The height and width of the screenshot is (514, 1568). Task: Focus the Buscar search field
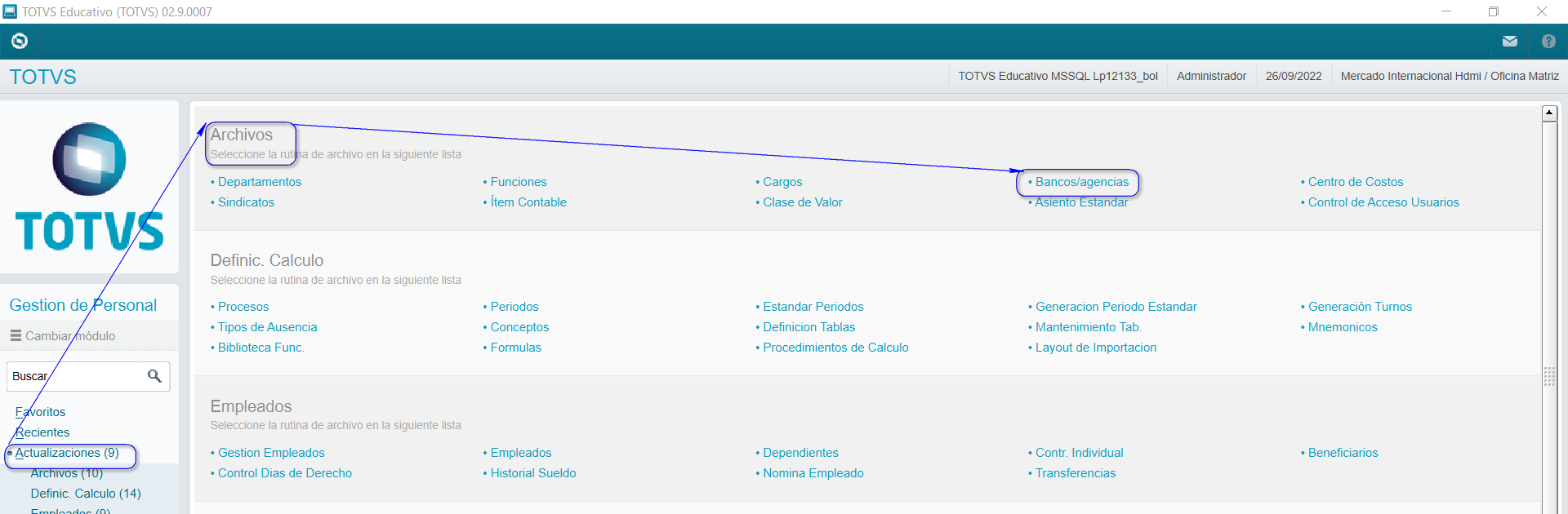click(x=88, y=376)
